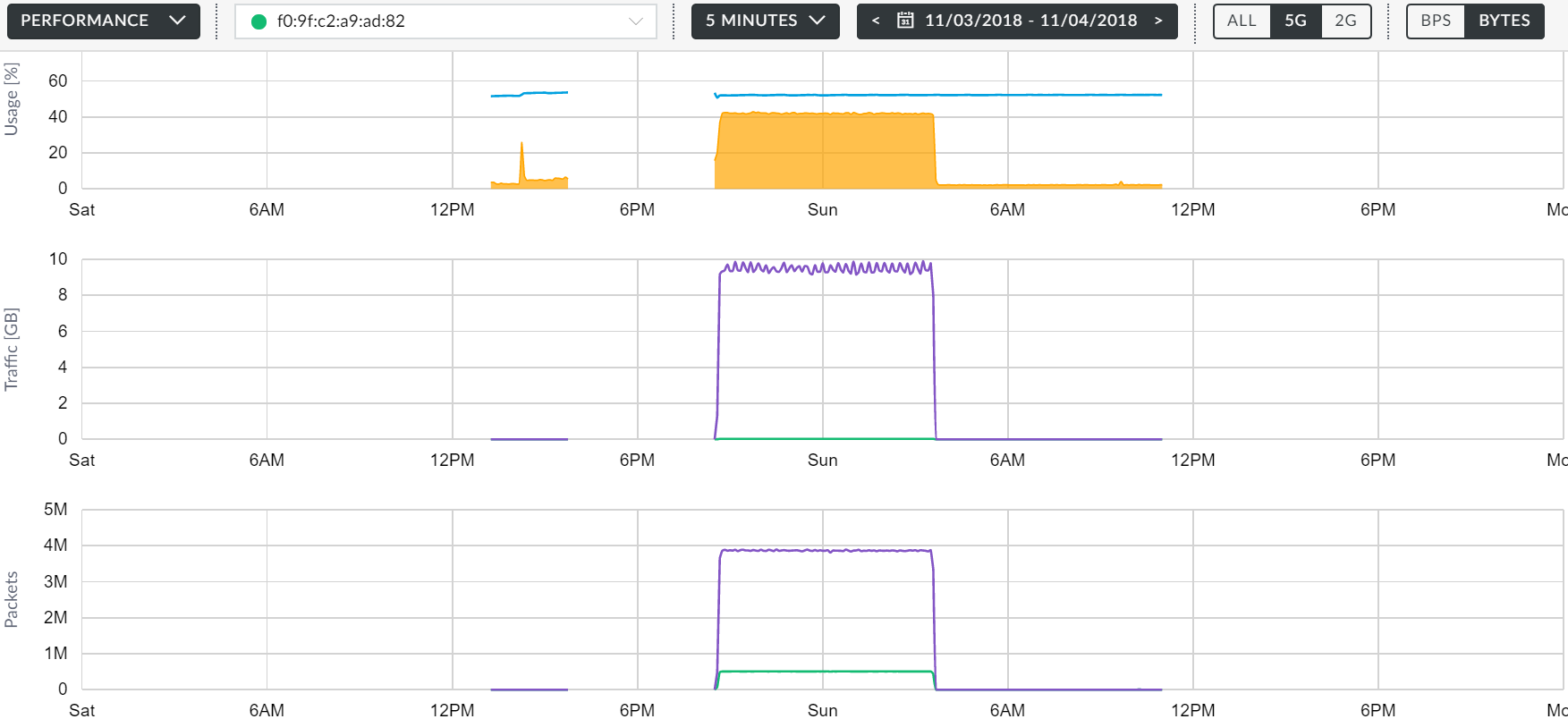
Task: Select the 2G band filter
Action: [1345, 21]
